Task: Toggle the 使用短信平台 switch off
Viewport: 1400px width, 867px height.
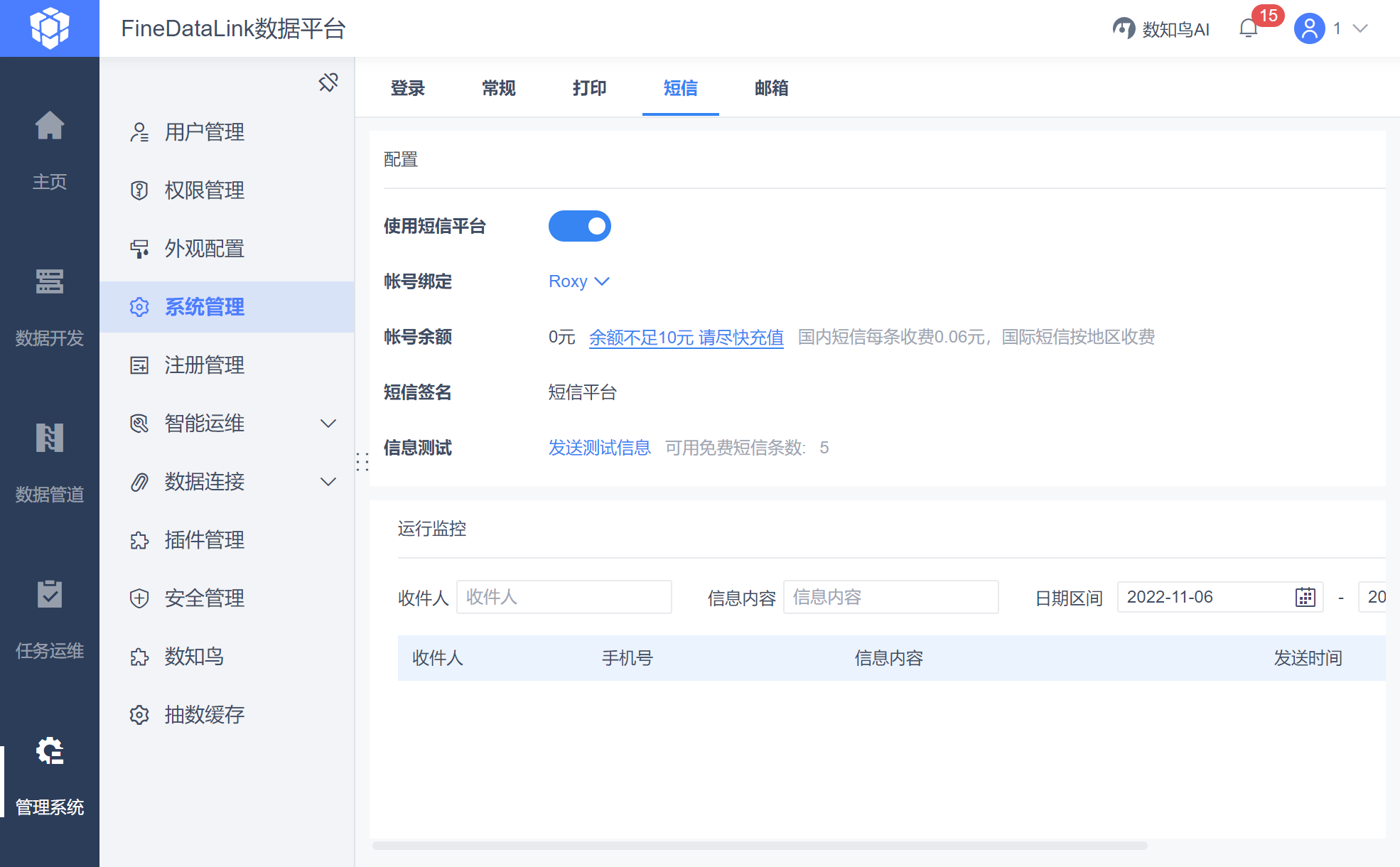Action: [579, 226]
